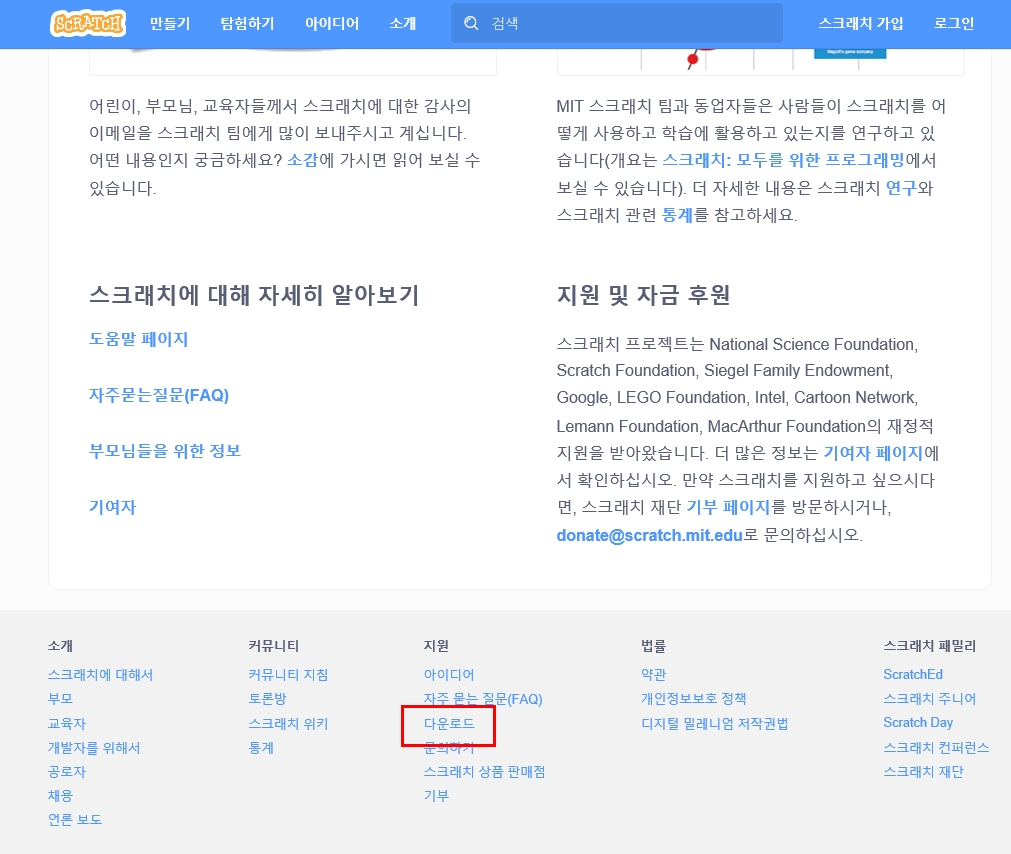Open the 만들기 menu item
1011x854 pixels.
click(x=170, y=24)
